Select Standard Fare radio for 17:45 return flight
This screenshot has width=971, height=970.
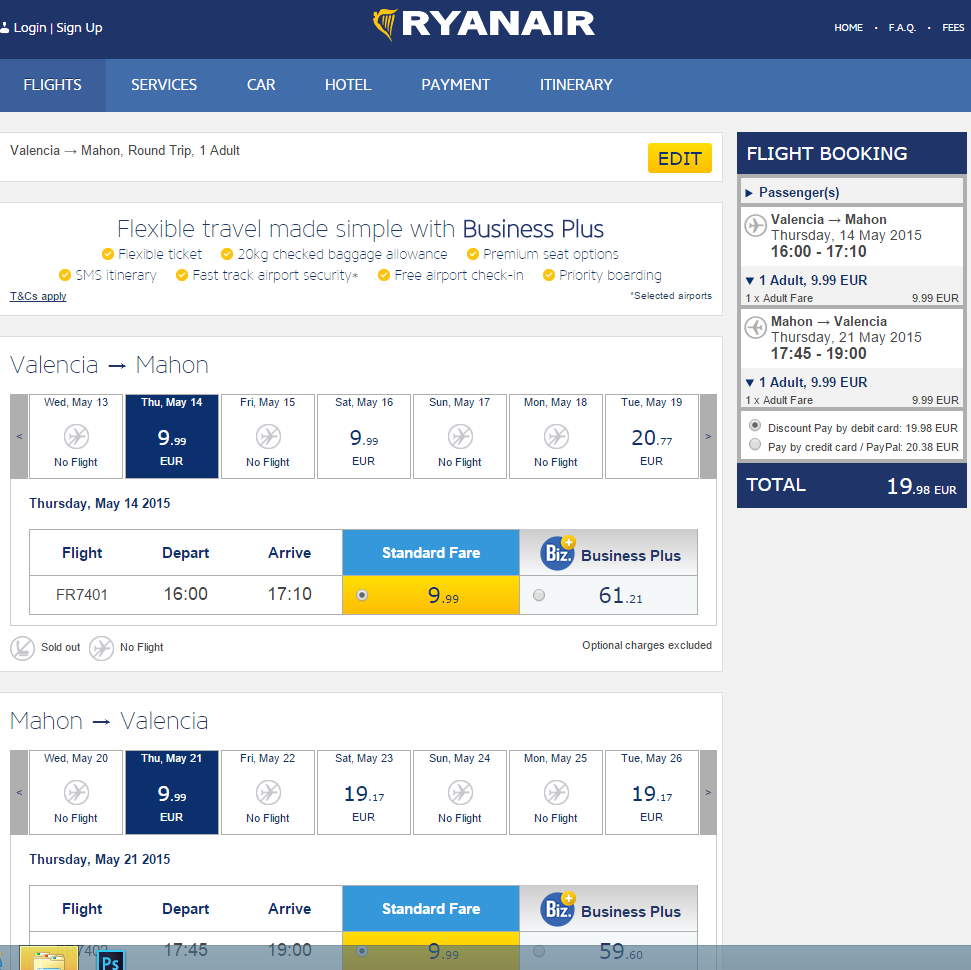(x=362, y=951)
